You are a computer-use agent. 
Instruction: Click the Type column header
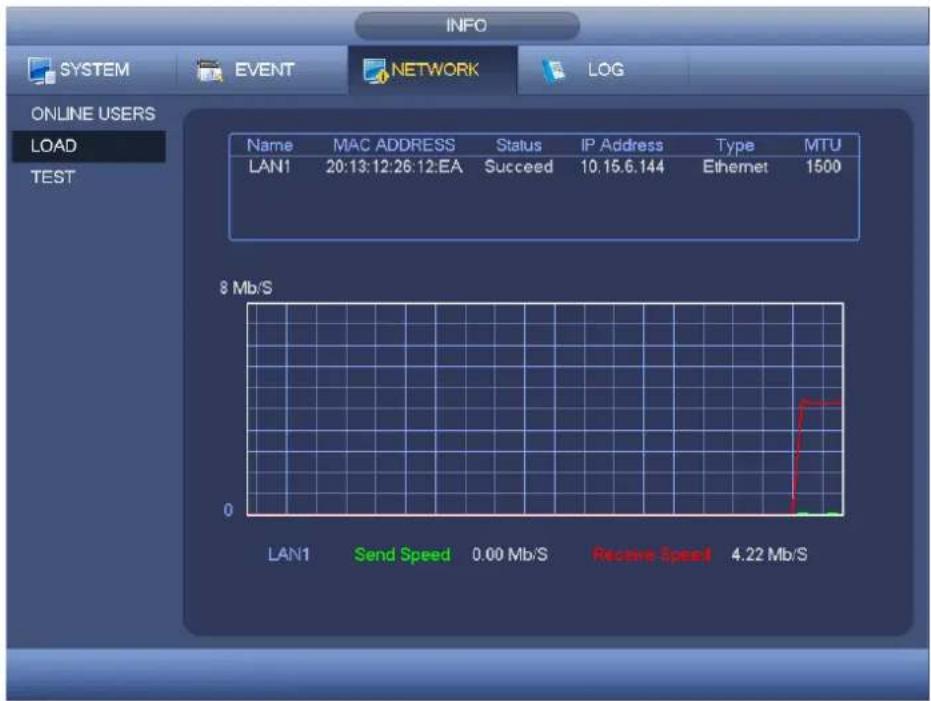(x=735, y=145)
